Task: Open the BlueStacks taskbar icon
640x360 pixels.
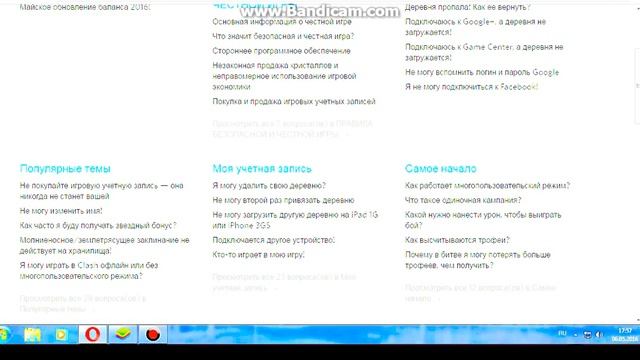Action: click(x=122, y=334)
